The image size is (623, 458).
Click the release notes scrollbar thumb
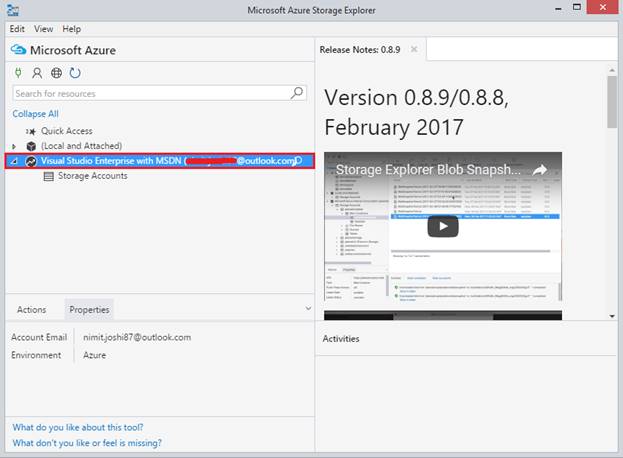tap(612, 102)
